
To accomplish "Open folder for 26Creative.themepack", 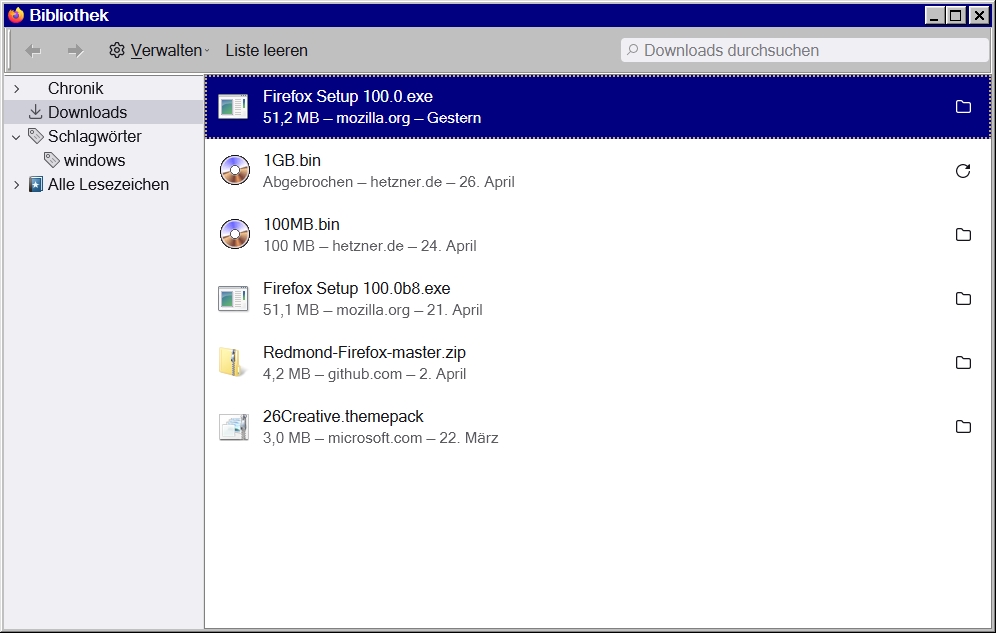I will tap(963, 427).
